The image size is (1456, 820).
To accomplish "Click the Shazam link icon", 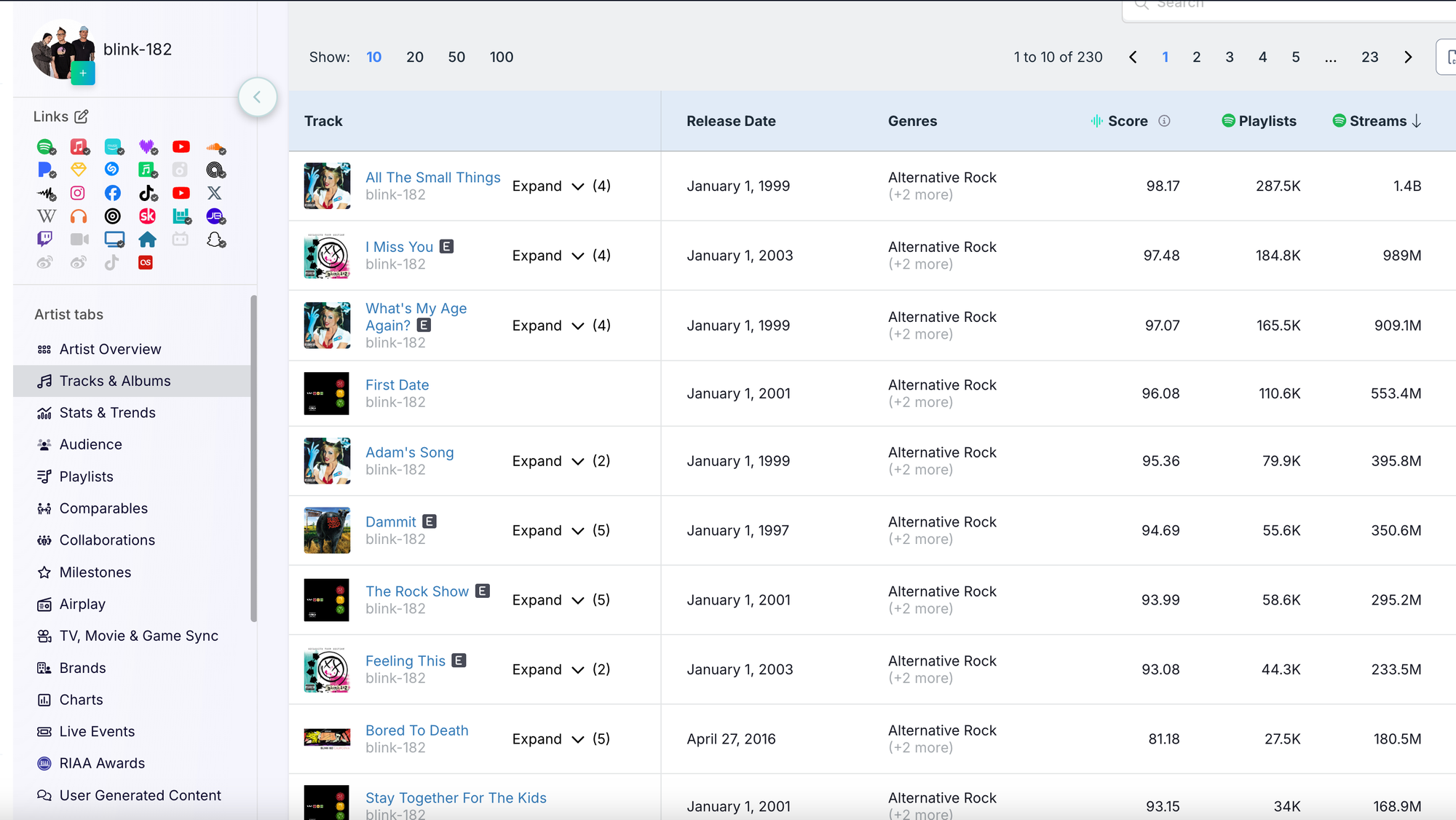I will tap(112, 170).
